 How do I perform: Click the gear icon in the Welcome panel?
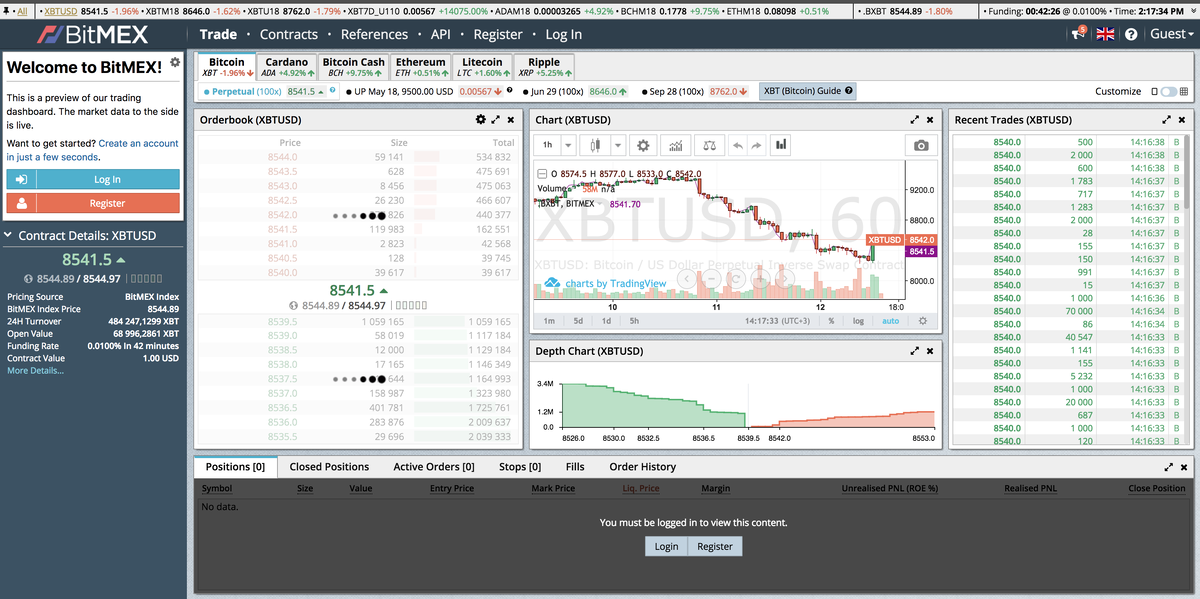pos(175,62)
